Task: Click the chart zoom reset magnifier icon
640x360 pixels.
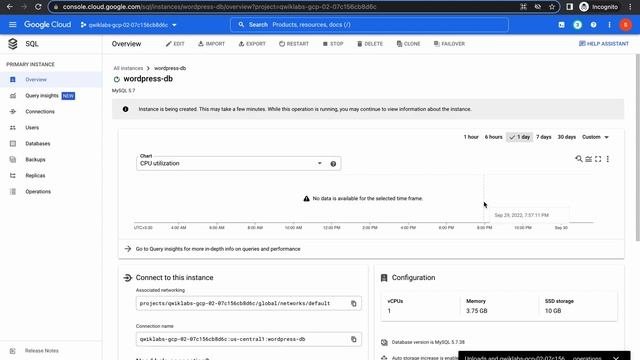Action: pos(579,159)
